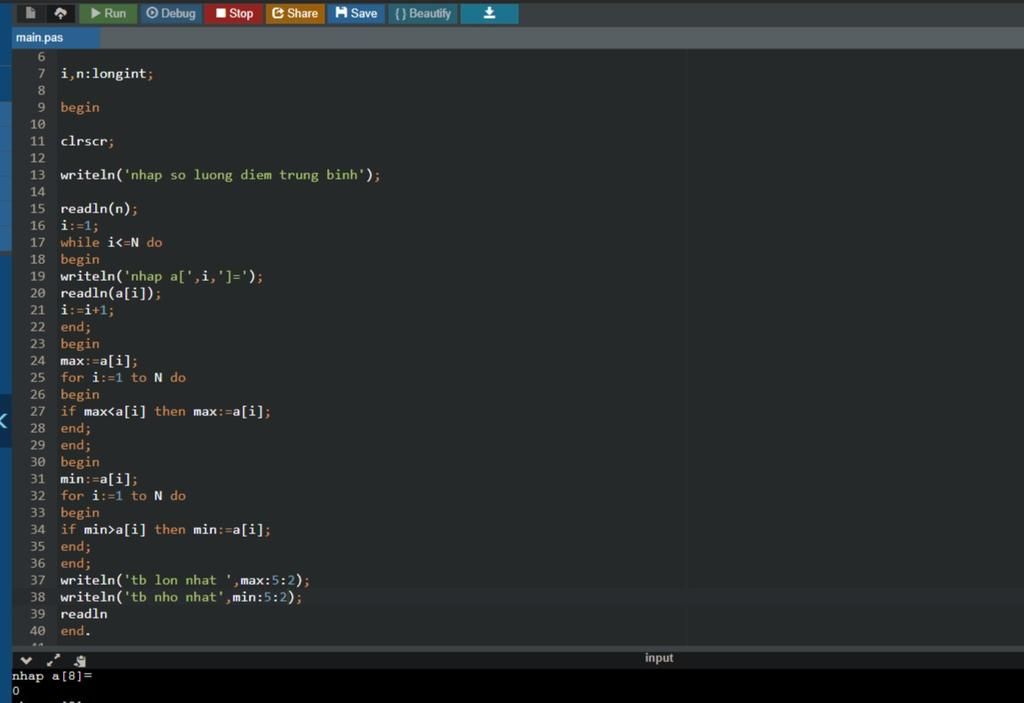Click line number 32 in gutter
This screenshot has width=1024, height=703.
(x=37, y=496)
